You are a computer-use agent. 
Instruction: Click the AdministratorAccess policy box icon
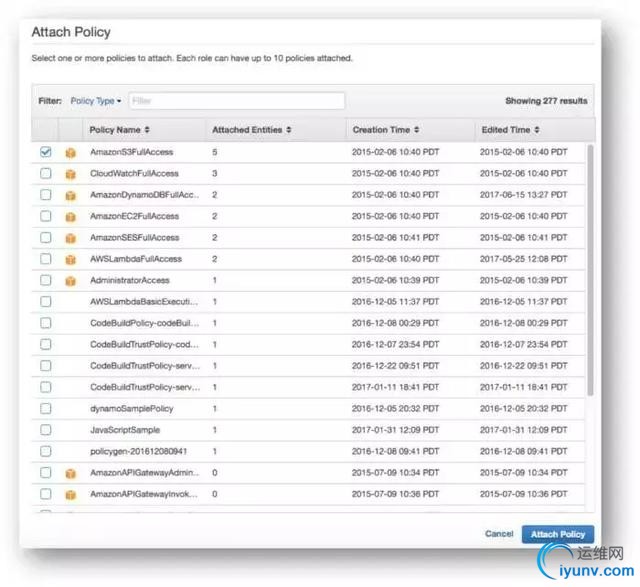(x=70, y=280)
